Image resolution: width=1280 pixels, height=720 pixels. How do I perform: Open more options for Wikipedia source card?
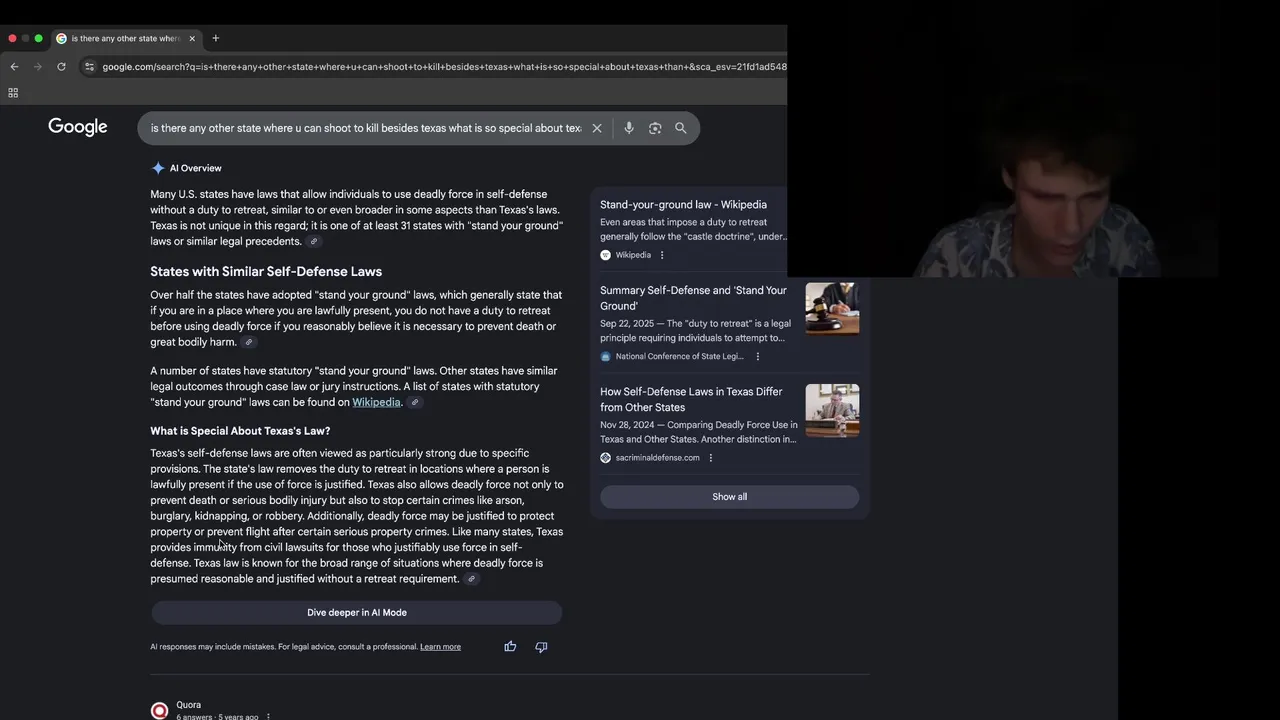662,255
